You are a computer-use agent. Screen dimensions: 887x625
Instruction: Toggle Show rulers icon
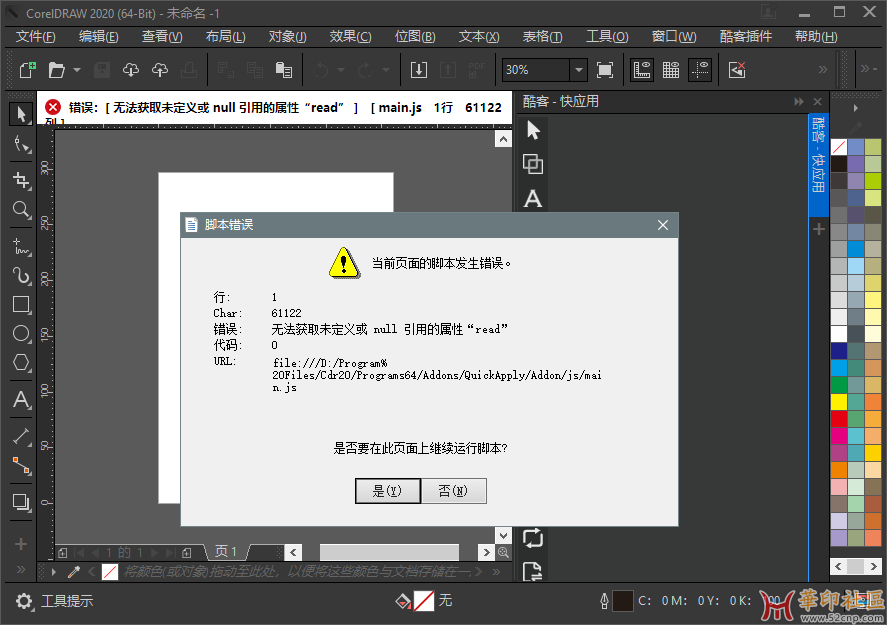[x=641, y=70]
